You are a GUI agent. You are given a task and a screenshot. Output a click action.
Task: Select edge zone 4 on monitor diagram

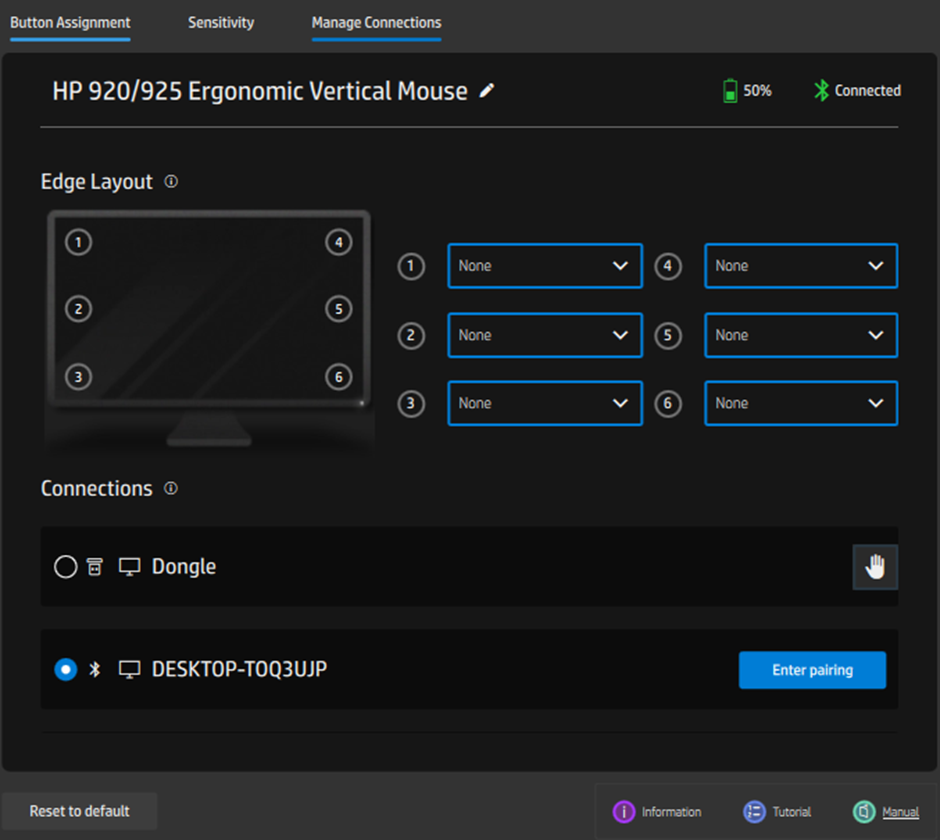339,242
